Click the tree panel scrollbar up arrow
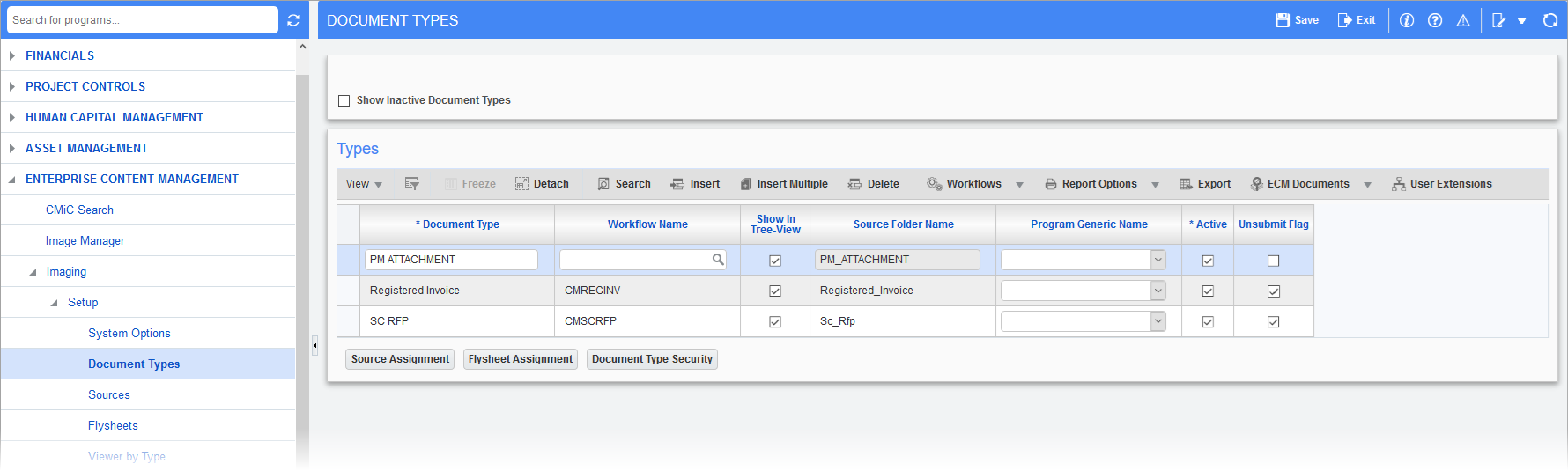The width and height of the screenshot is (1568, 471). pos(302,47)
